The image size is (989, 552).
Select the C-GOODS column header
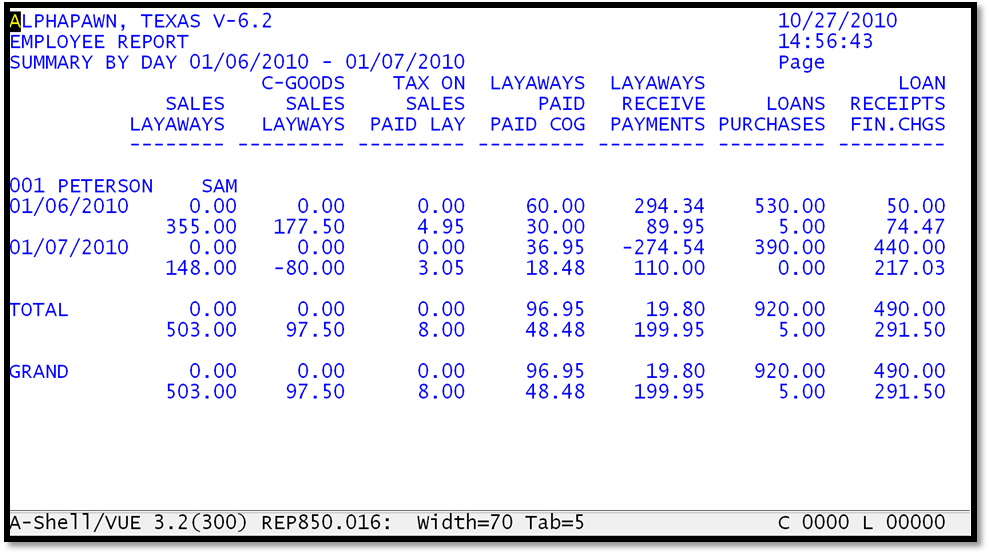(x=303, y=83)
